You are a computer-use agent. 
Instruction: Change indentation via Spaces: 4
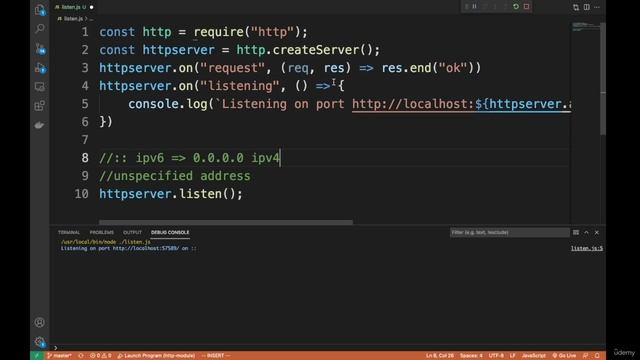(471, 356)
